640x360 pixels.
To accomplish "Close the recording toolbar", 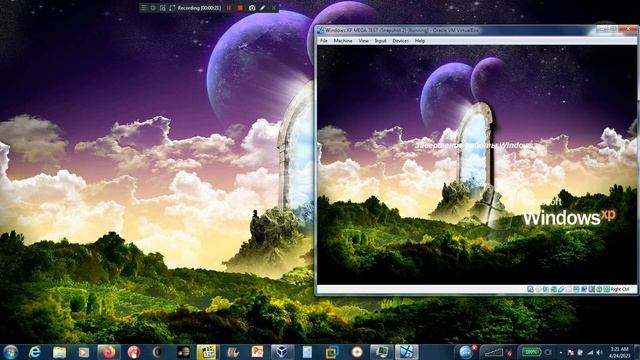I will (x=273, y=8).
